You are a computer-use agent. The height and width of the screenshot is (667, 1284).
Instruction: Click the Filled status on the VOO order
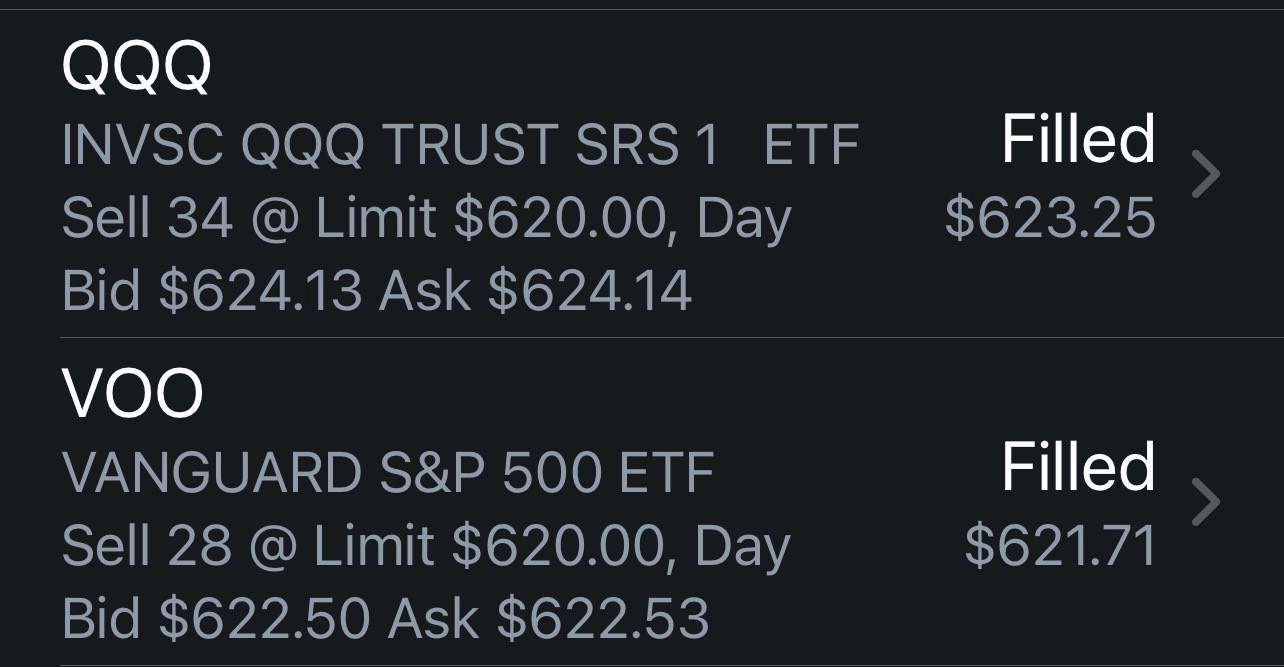pos(1078,467)
